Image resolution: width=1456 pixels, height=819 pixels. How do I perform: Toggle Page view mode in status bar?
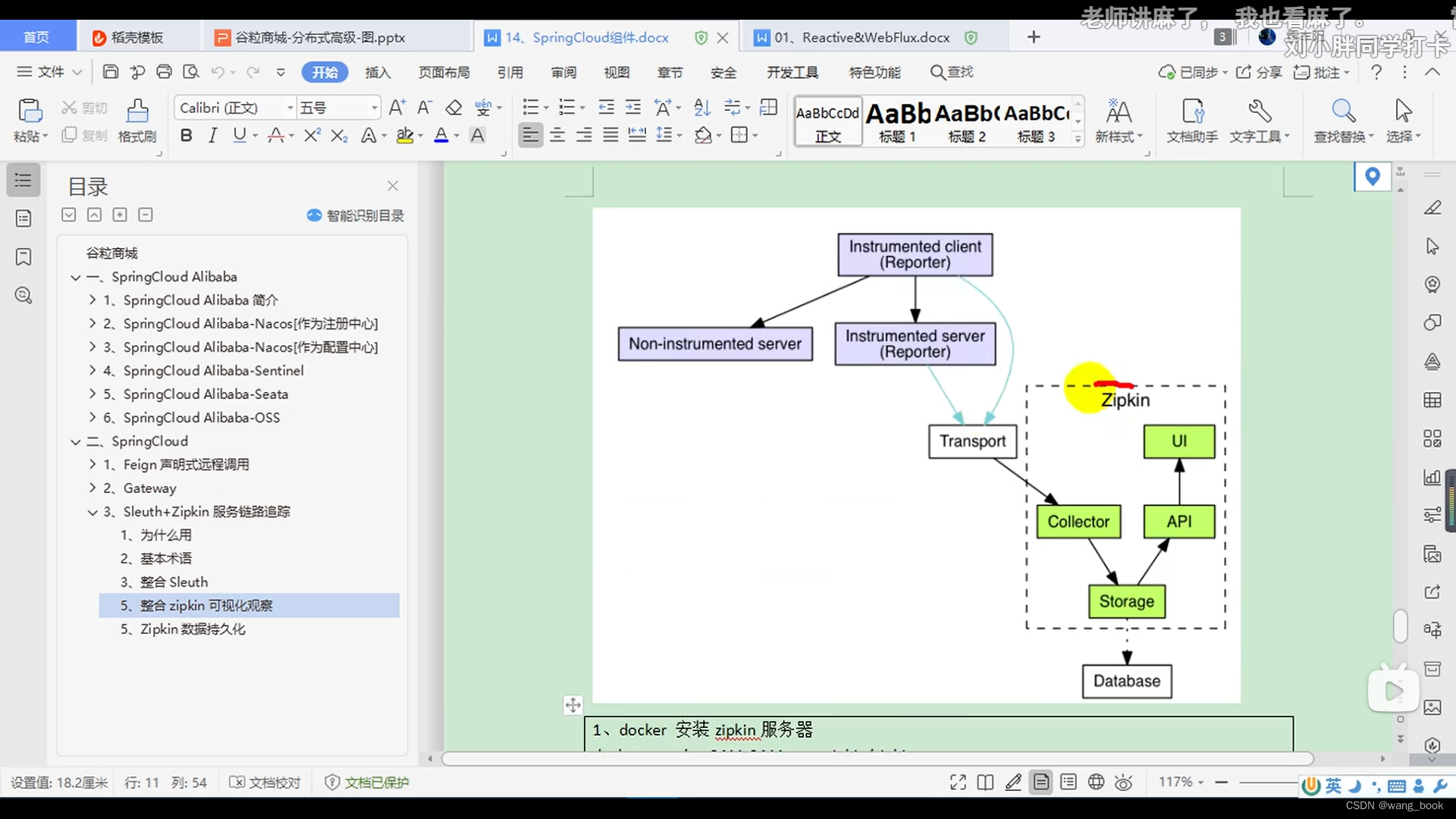pos(1041,783)
